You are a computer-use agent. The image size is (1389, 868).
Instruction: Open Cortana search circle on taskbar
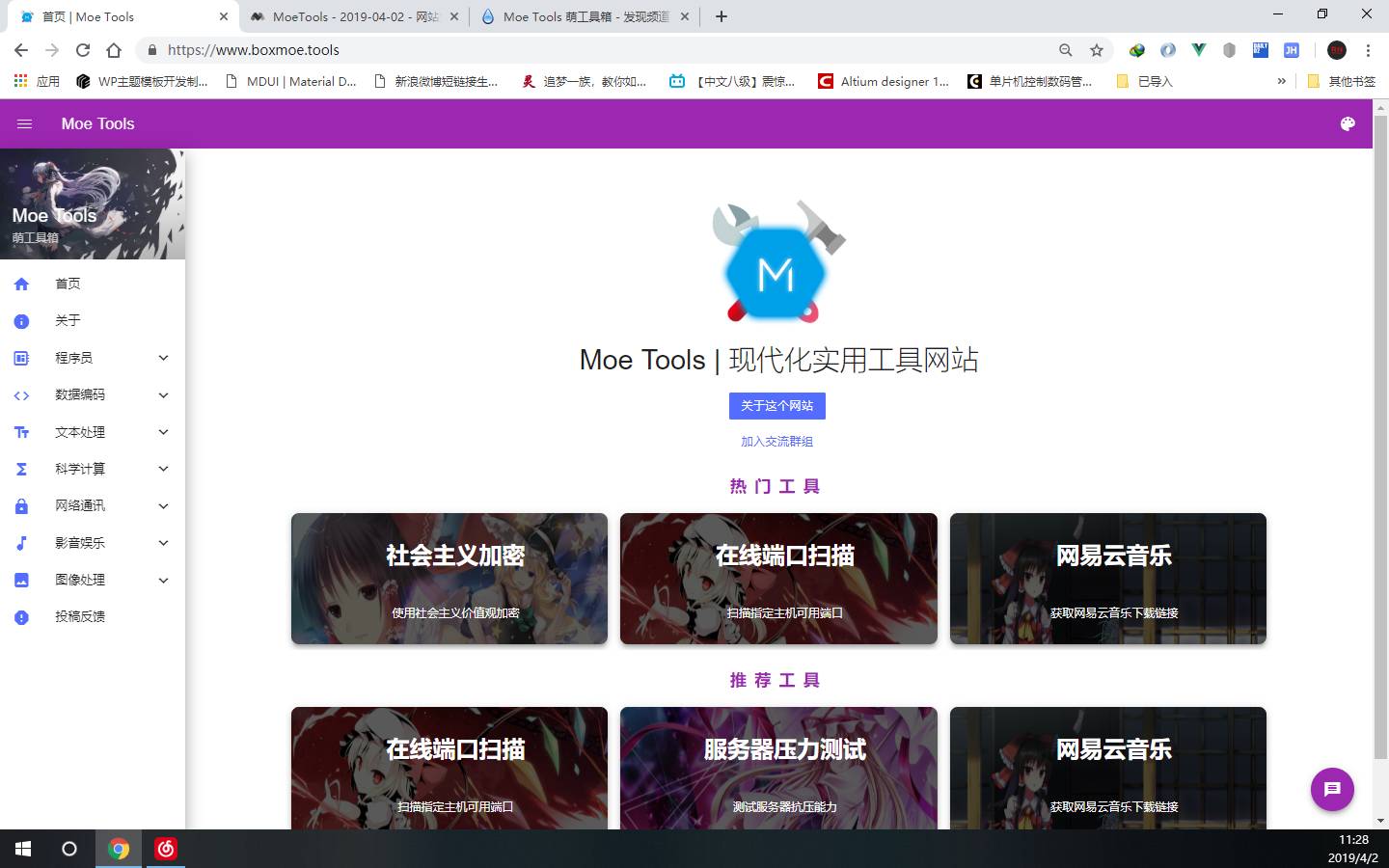pos(69,849)
